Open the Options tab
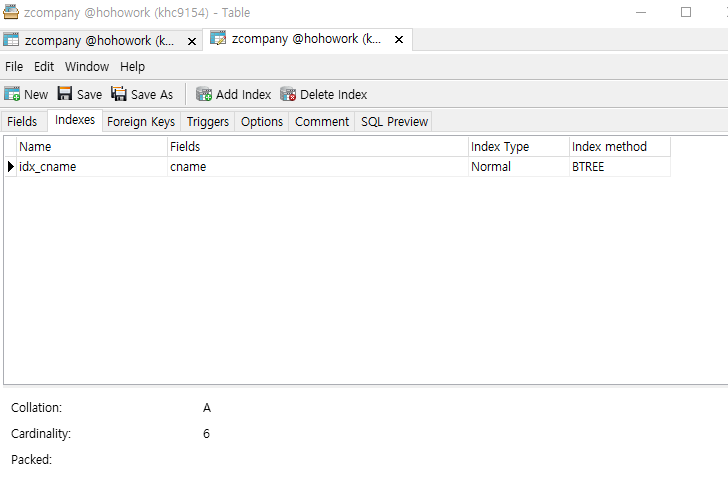 (x=262, y=121)
